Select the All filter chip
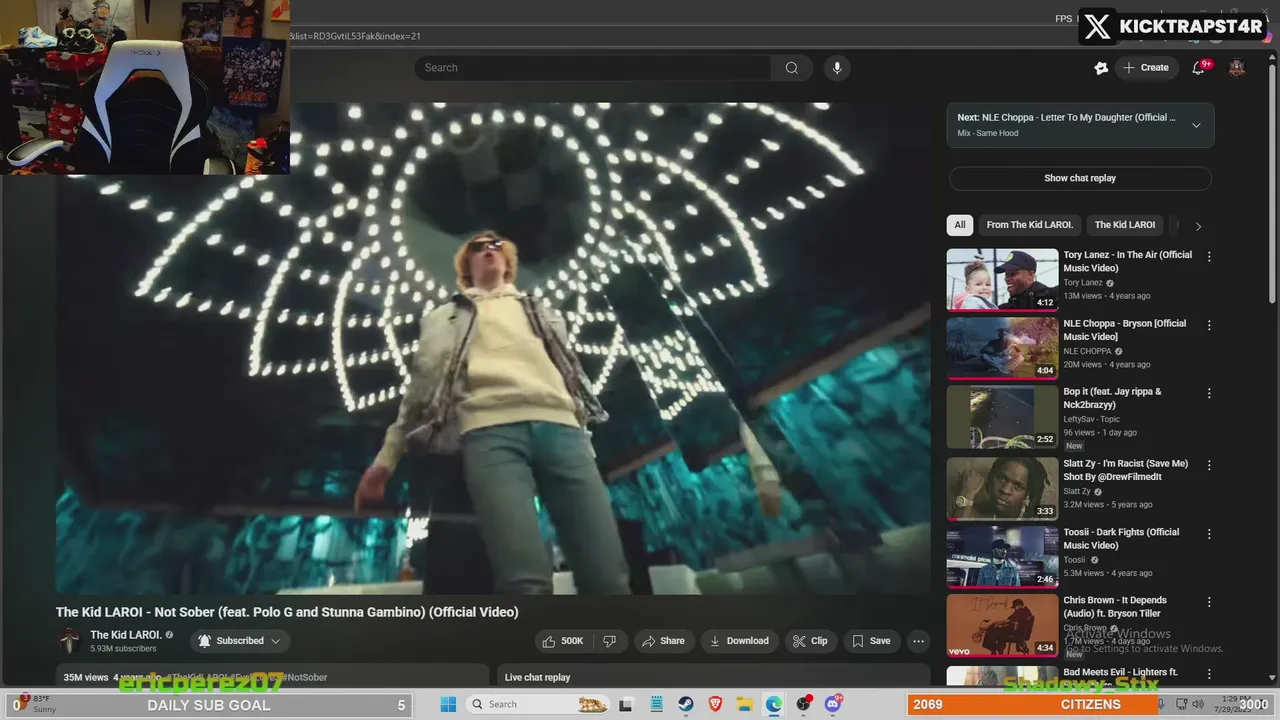 [x=960, y=225]
